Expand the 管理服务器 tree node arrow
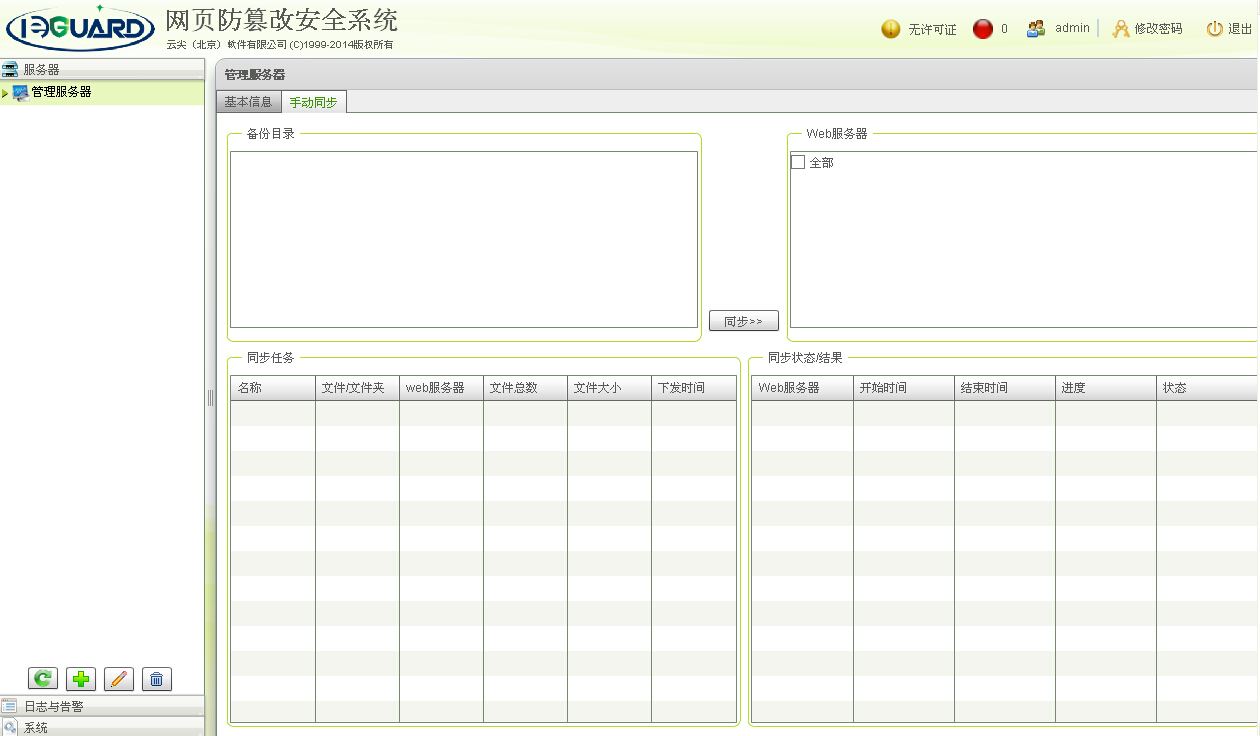 (5, 93)
